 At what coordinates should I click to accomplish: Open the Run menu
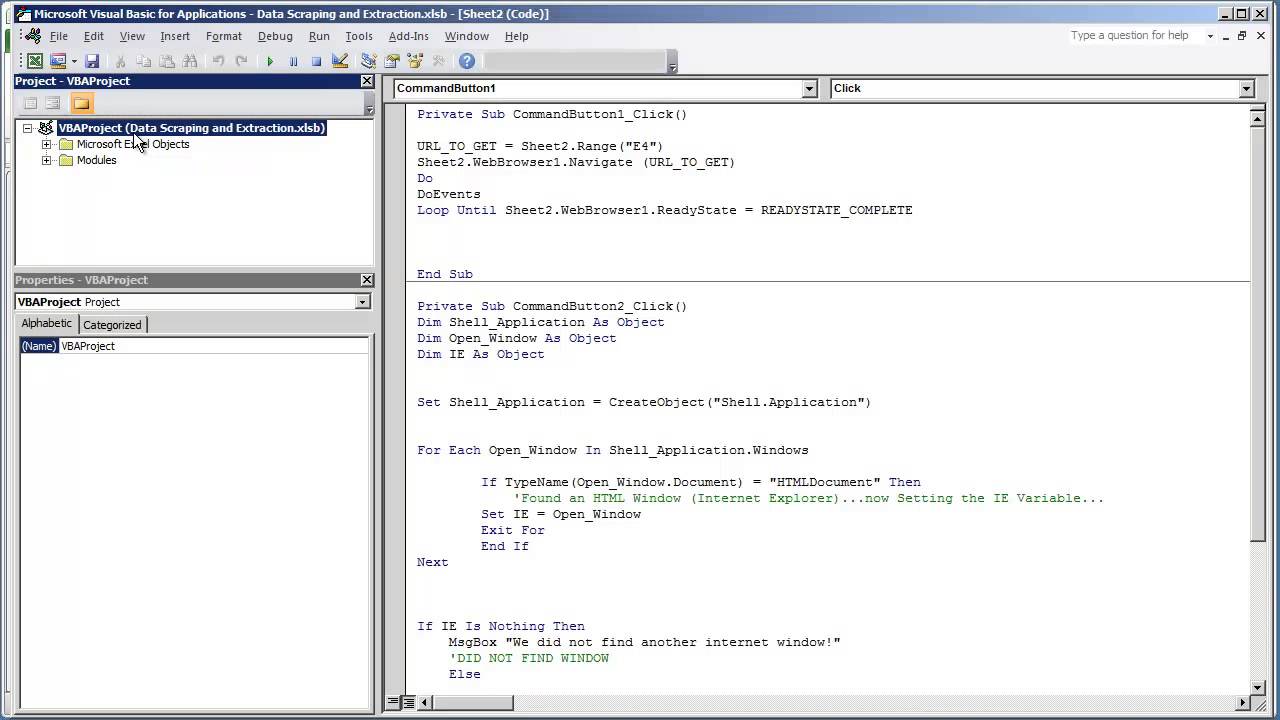tap(319, 36)
